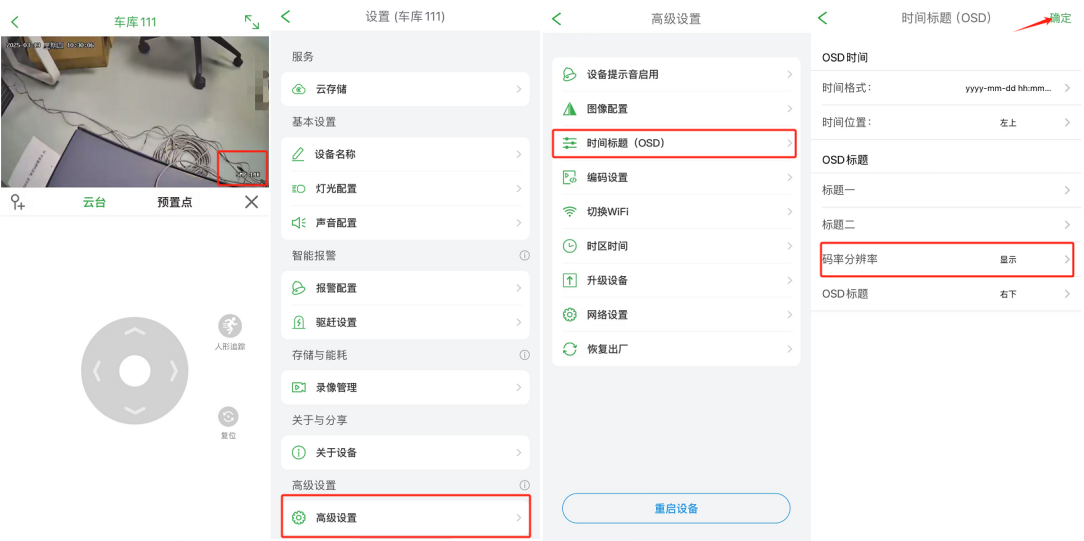
Task: Tap the add preset point pin icon
Action: pos(17,202)
